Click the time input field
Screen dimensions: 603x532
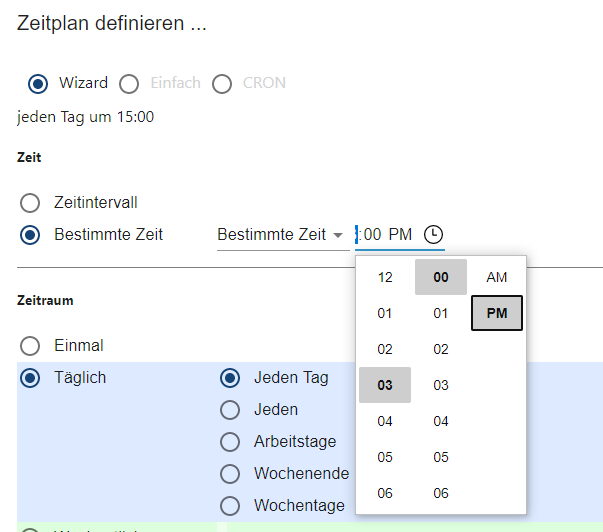pyautogui.click(x=385, y=235)
